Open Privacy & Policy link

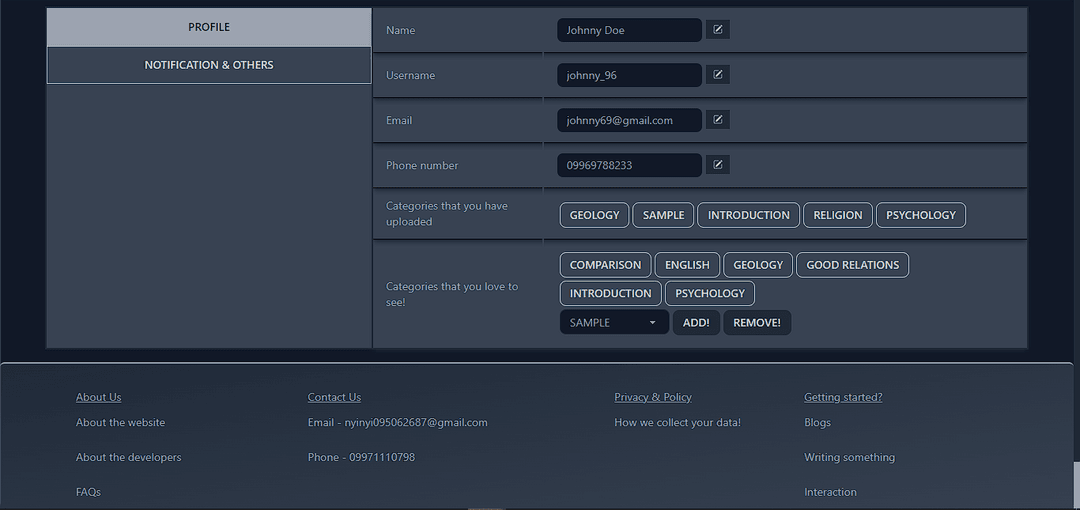pos(653,397)
